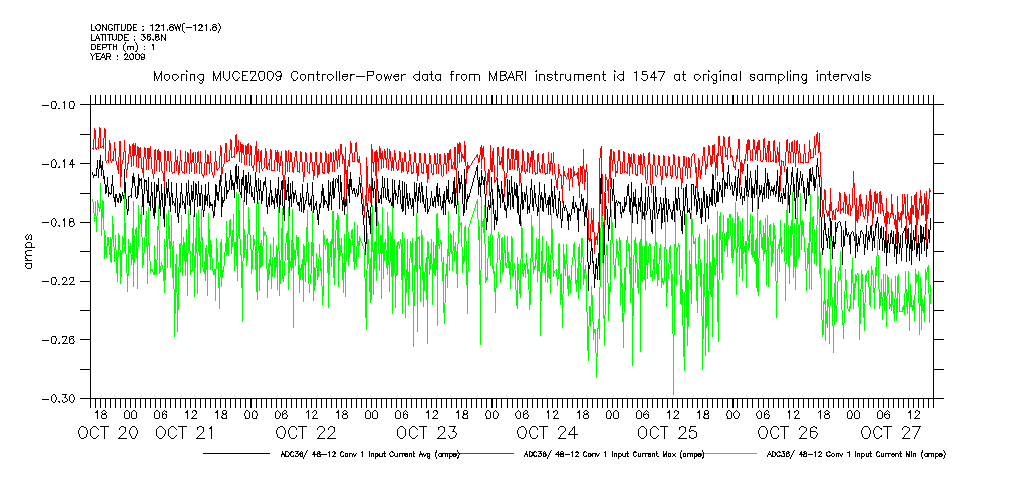The width and height of the screenshot is (1009, 504).
Task: Click the OCT 24 date label
Action: point(547,433)
